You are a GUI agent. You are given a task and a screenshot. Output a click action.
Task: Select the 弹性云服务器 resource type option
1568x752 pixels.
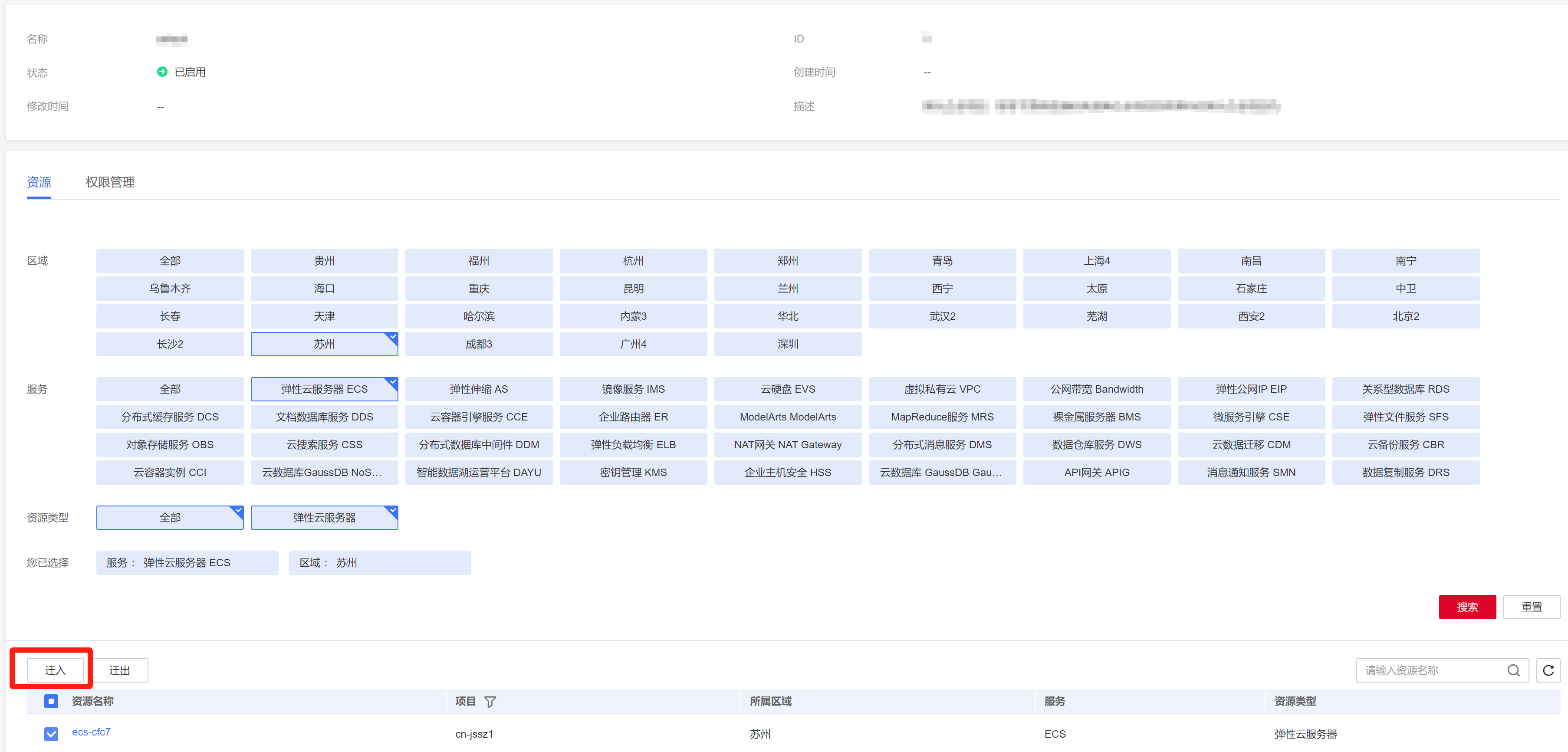(324, 517)
